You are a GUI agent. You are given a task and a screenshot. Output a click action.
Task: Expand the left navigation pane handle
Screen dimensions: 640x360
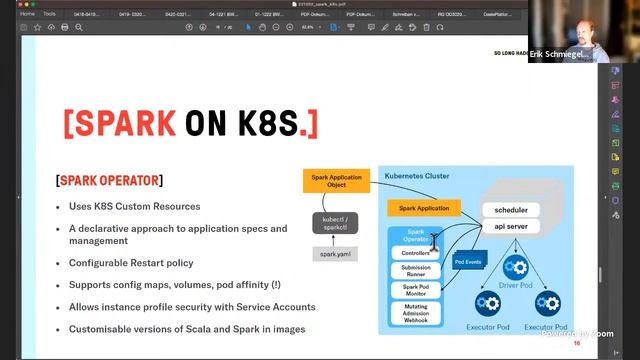[18, 197]
